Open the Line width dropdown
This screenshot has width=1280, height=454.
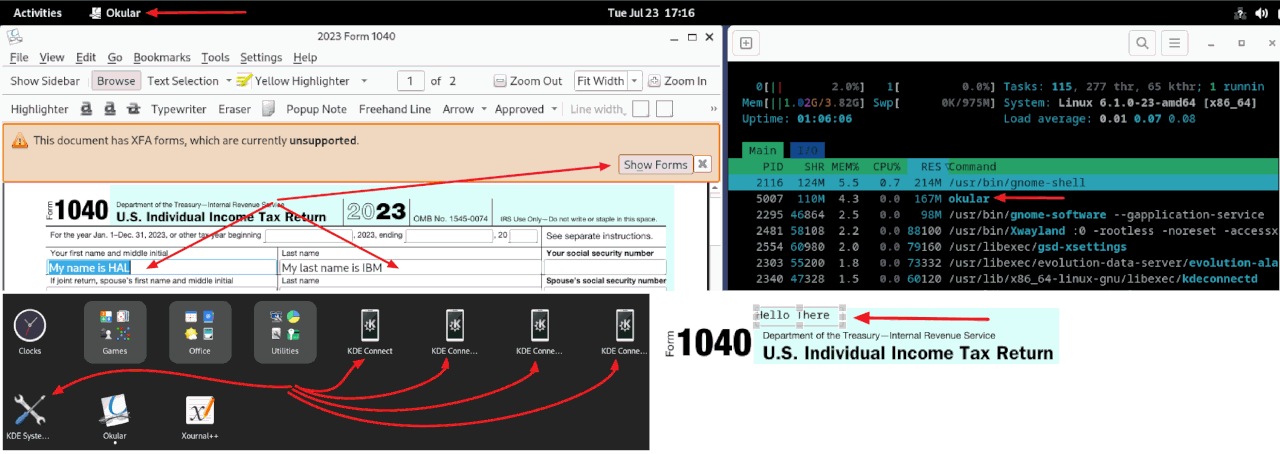[x=597, y=109]
